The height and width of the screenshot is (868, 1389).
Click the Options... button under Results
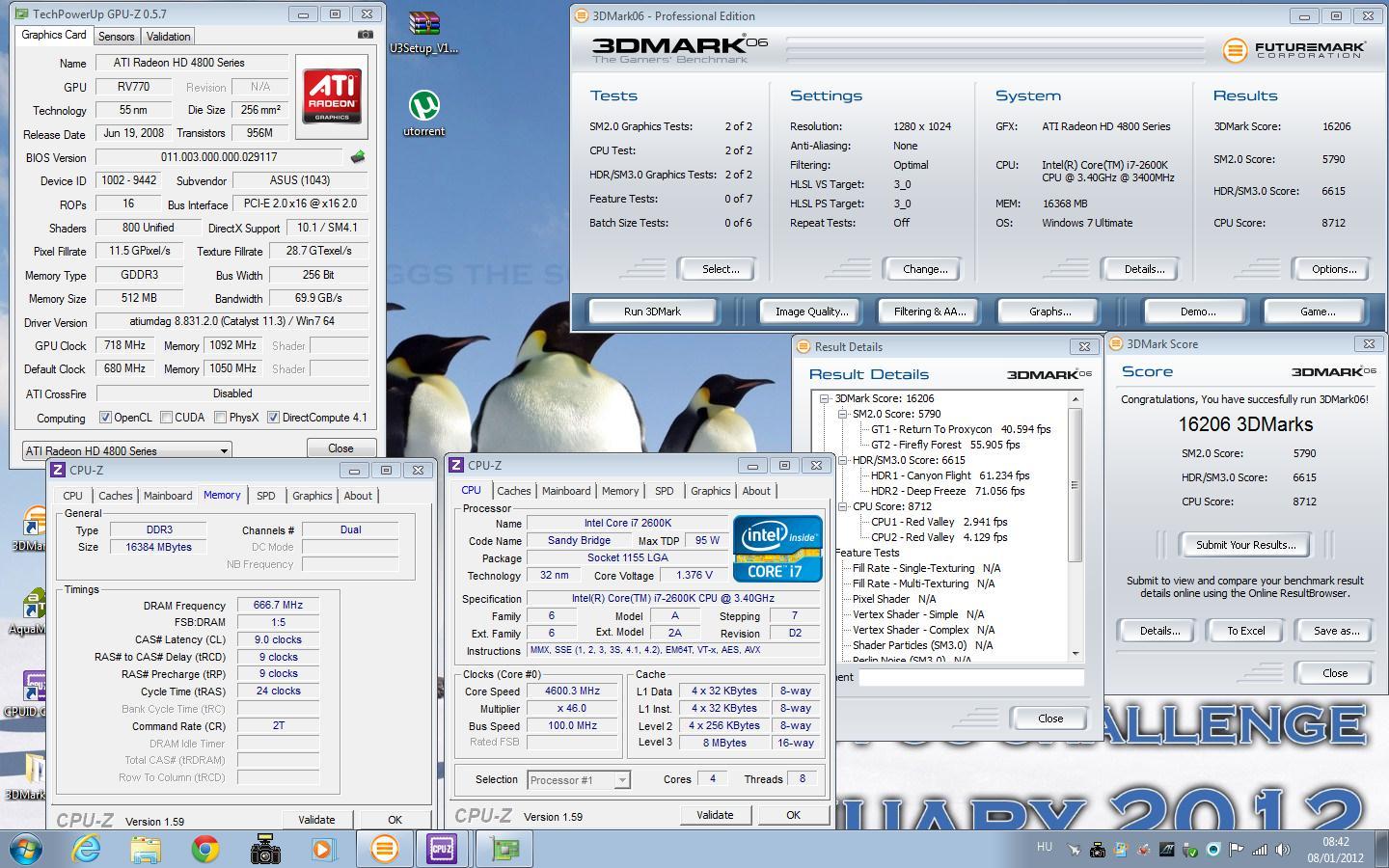coord(1334,269)
